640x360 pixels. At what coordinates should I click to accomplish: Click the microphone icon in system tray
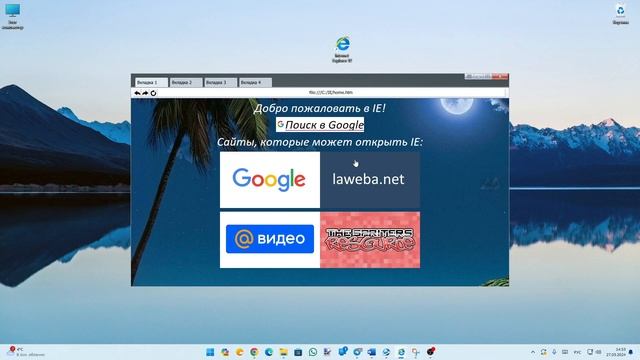coord(554,352)
